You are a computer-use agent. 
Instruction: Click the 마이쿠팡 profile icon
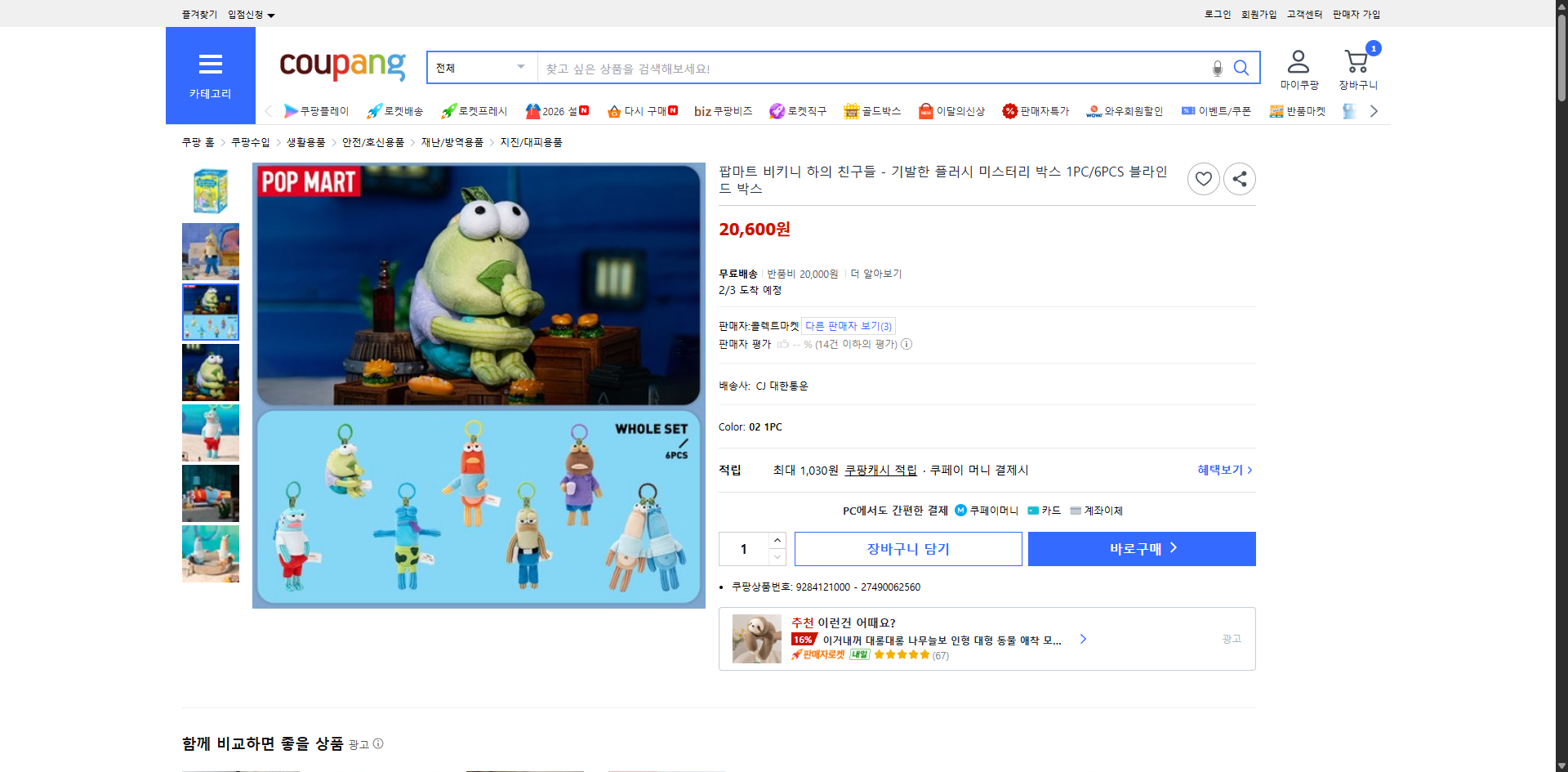(1298, 60)
